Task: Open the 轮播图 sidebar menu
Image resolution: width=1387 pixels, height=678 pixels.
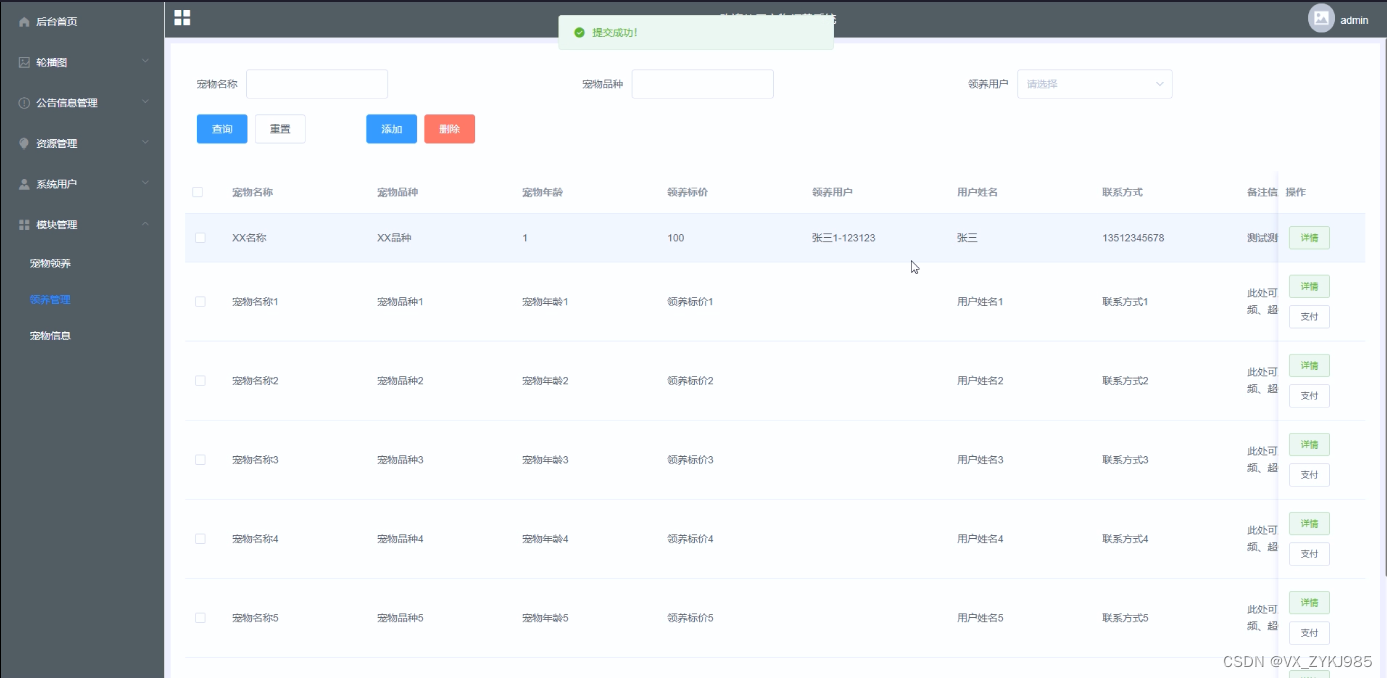Action: (x=82, y=62)
